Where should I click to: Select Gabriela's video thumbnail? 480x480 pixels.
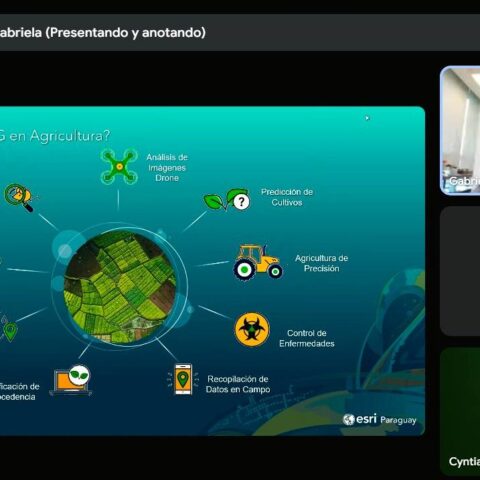pyautogui.click(x=460, y=130)
